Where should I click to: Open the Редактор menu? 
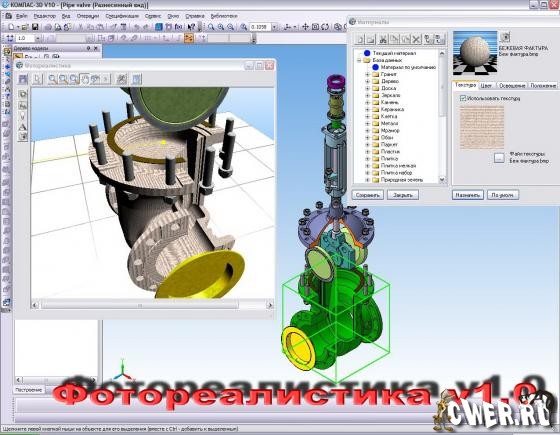tap(45, 16)
